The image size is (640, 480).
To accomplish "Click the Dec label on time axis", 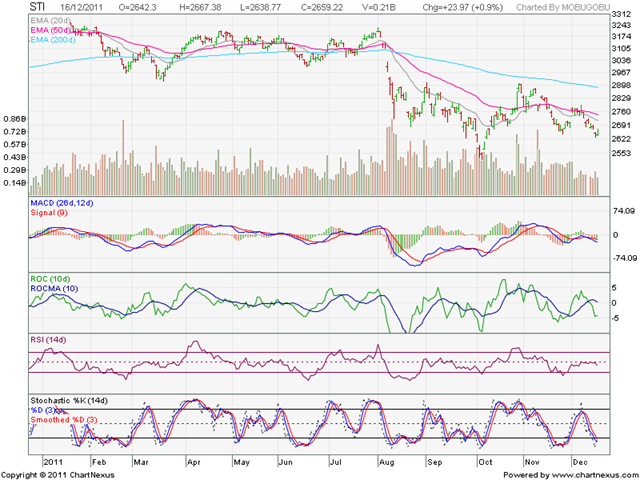I will point(580,462).
